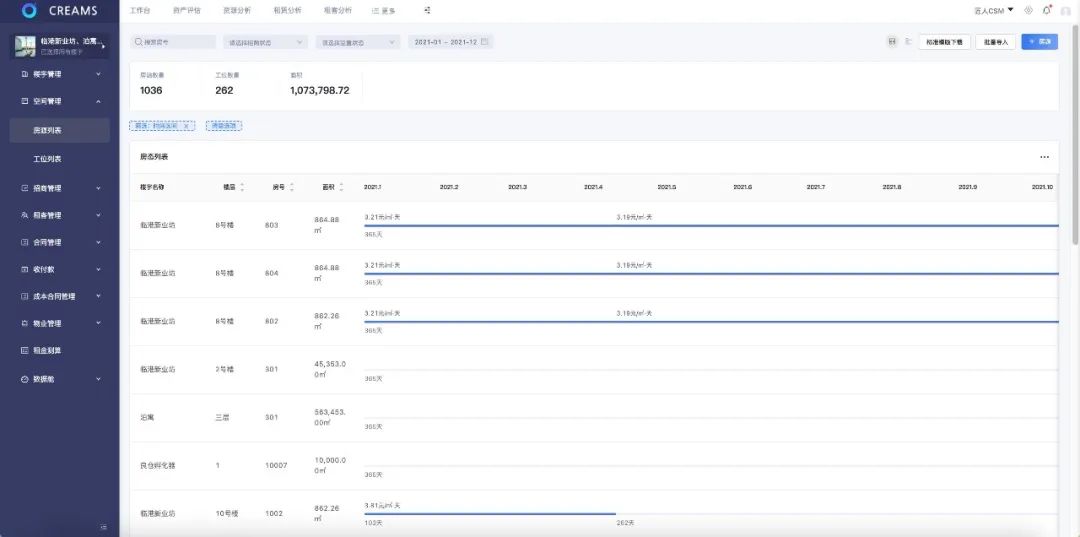
Task: Click the blue add button
Action: 1039,42
